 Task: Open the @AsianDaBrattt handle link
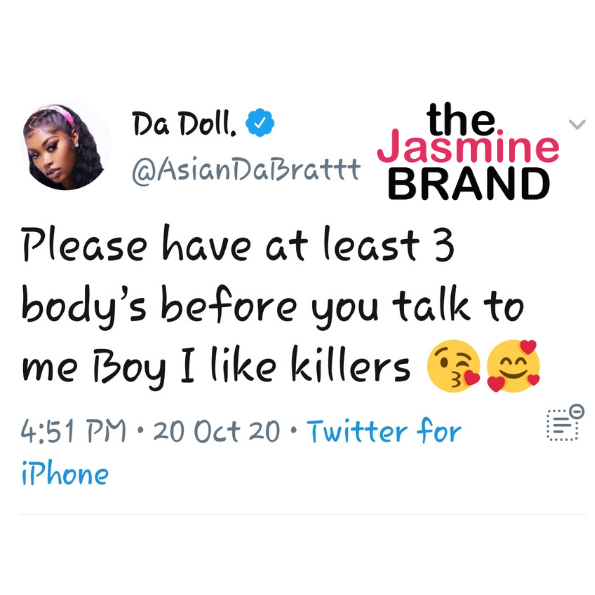(246, 170)
